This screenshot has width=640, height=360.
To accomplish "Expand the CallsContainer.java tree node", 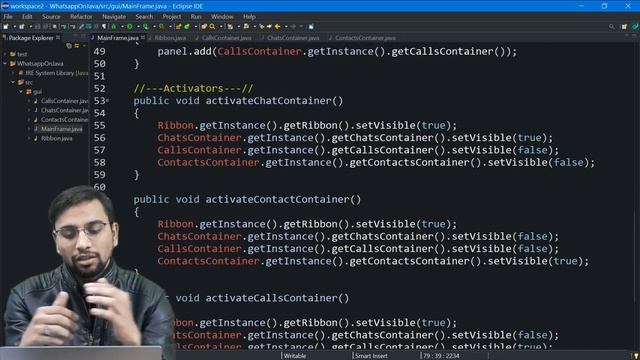I will tap(29, 101).
